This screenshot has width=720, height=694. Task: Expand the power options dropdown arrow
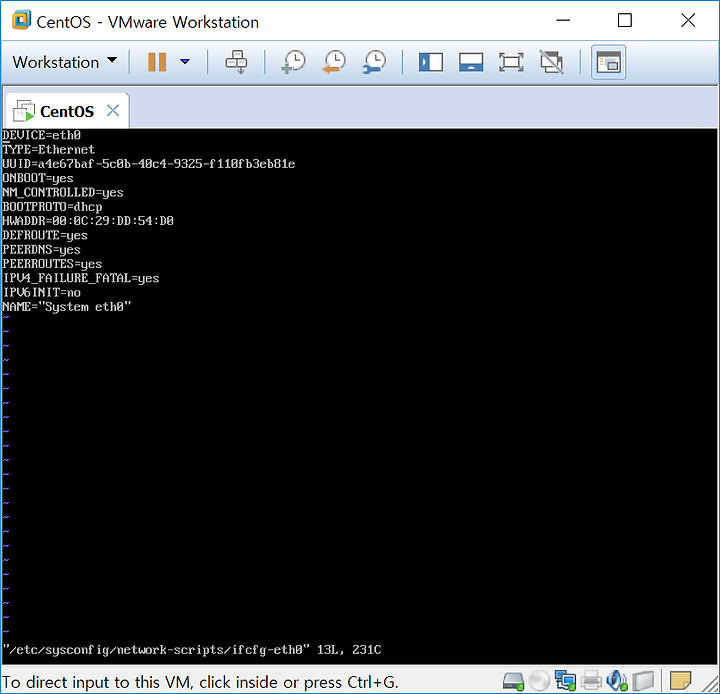(x=185, y=62)
